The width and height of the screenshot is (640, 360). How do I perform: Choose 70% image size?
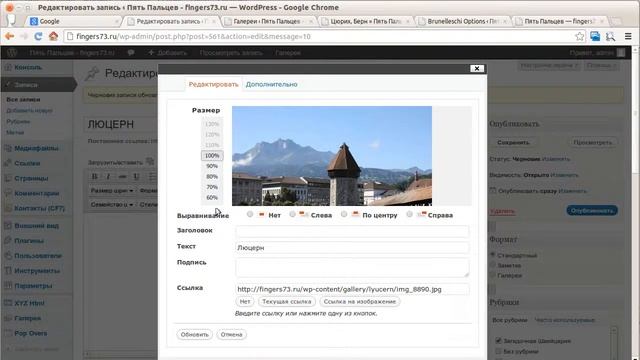(212, 187)
